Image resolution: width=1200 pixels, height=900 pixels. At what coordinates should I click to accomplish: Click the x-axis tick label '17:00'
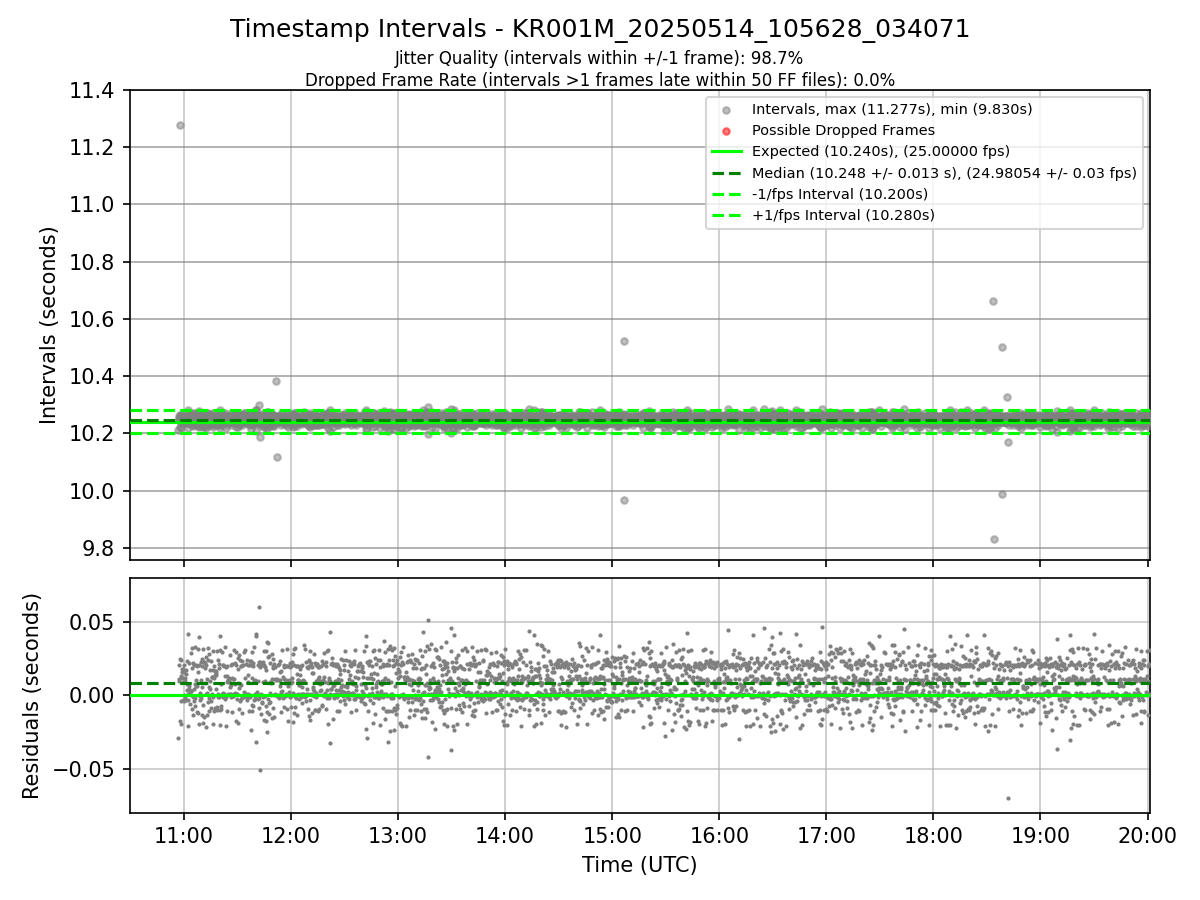click(x=826, y=835)
